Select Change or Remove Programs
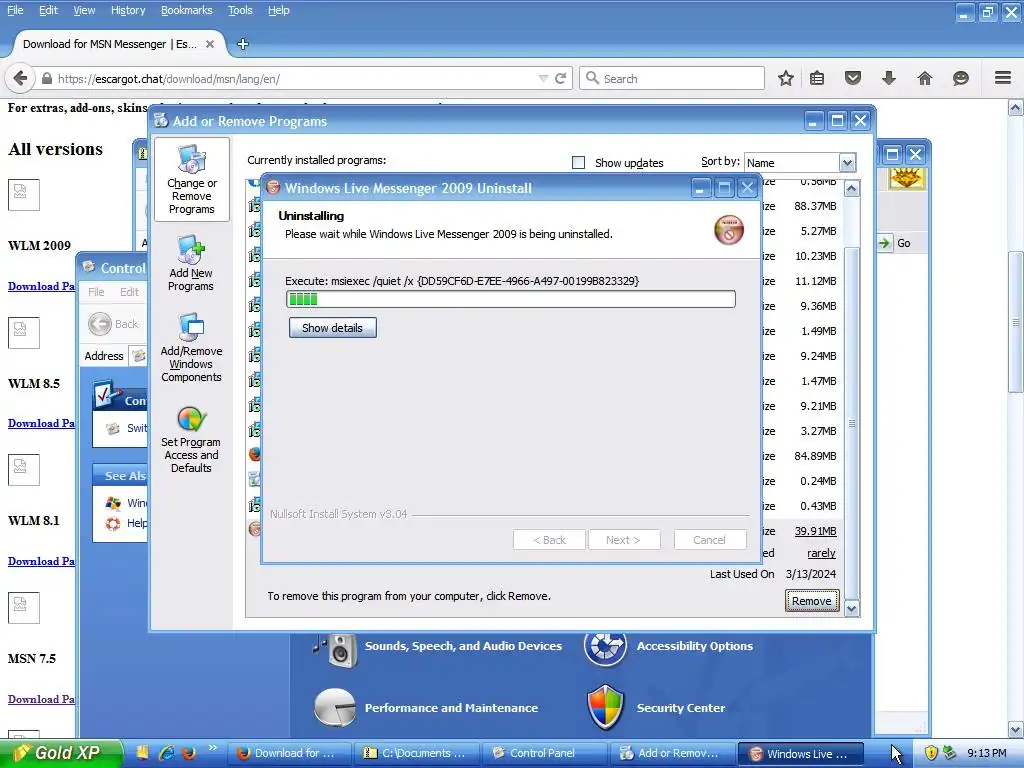This screenshot has width=1024, height=768. tap(191, 180)
